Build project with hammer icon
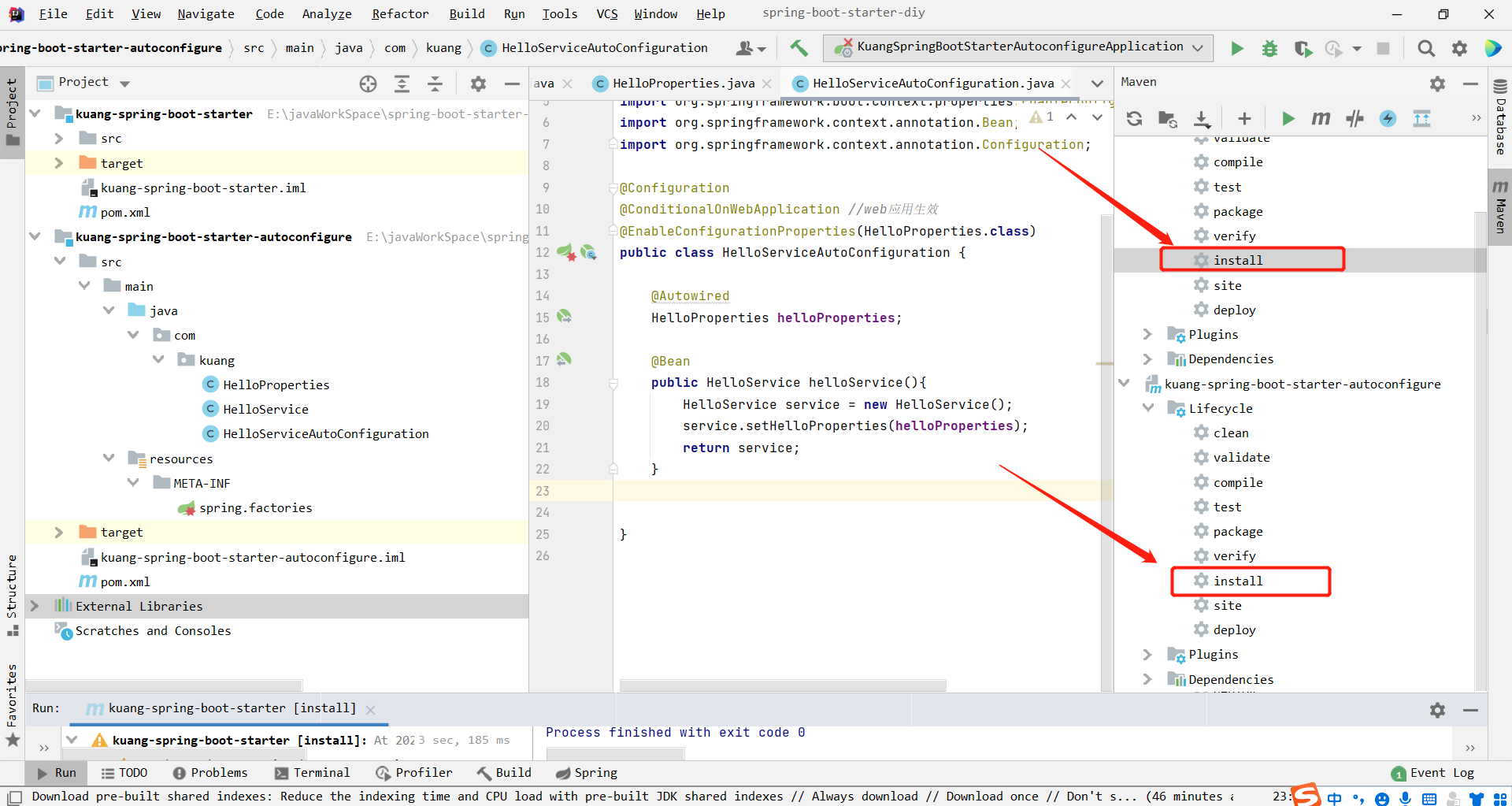This screenshot has height=806, width=1512. [799, 49]
